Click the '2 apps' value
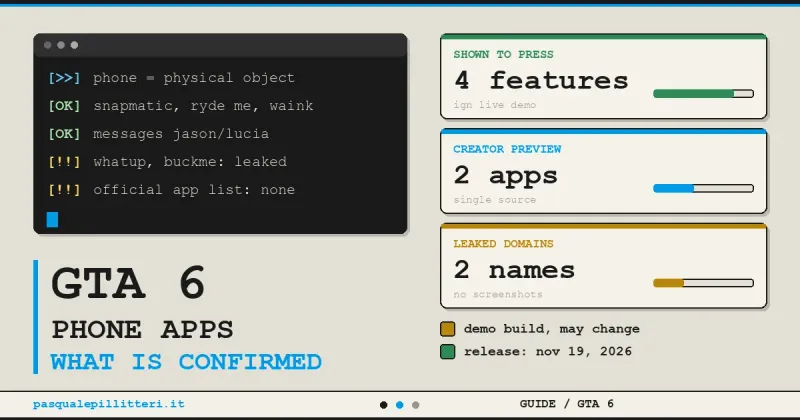800x420 pixels. coord(506,176)
